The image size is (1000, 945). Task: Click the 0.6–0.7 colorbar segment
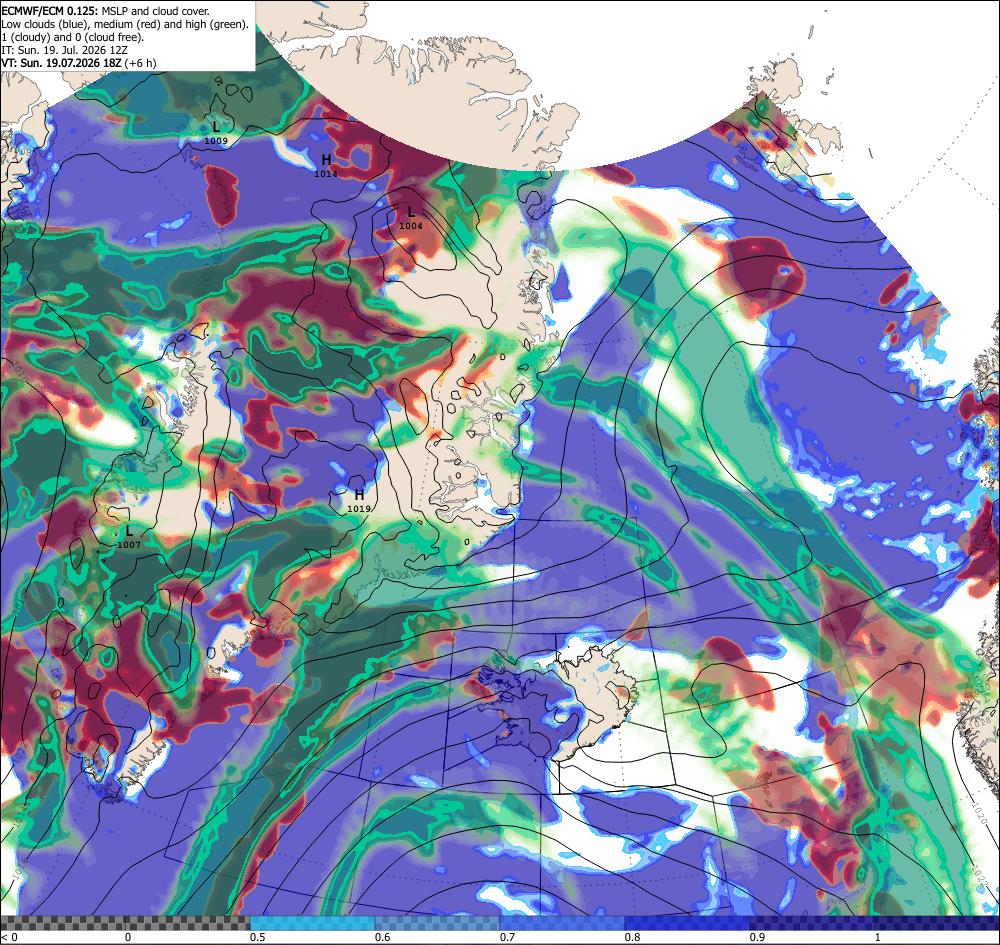(438, 923)
